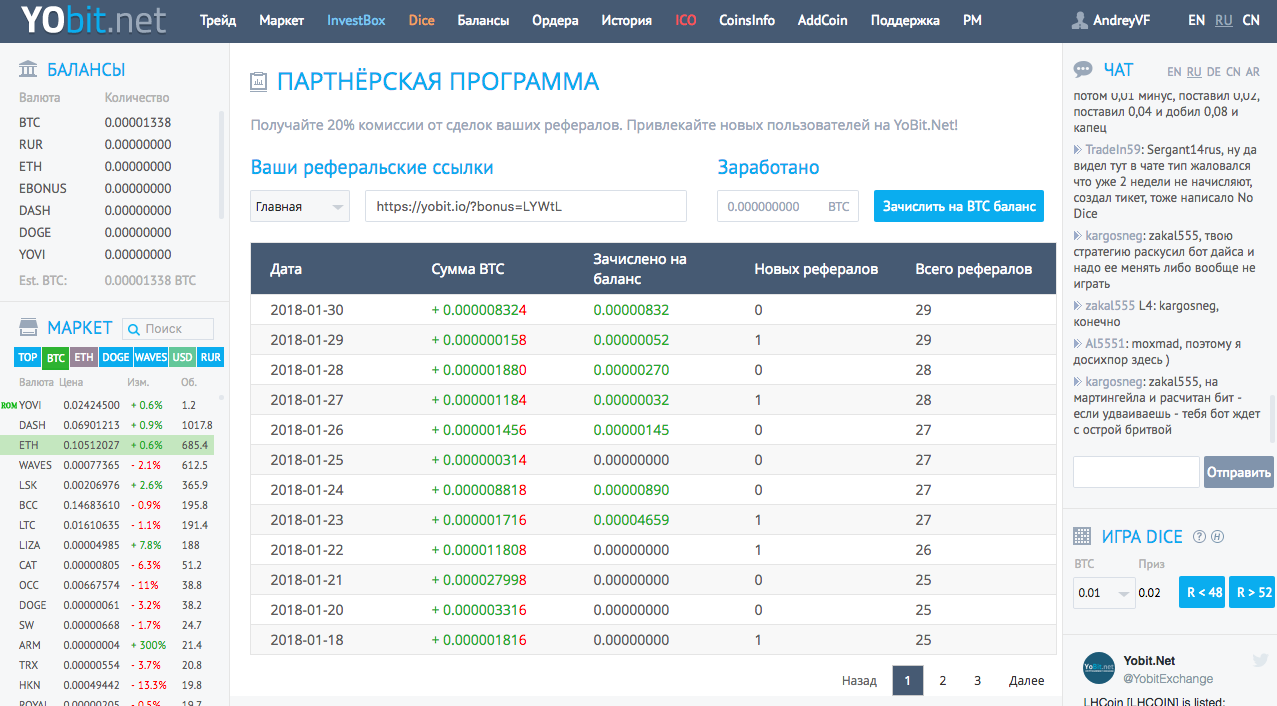Click the speech bubble chat icon
This screenshot has width=1277, height=706.
1083,70
